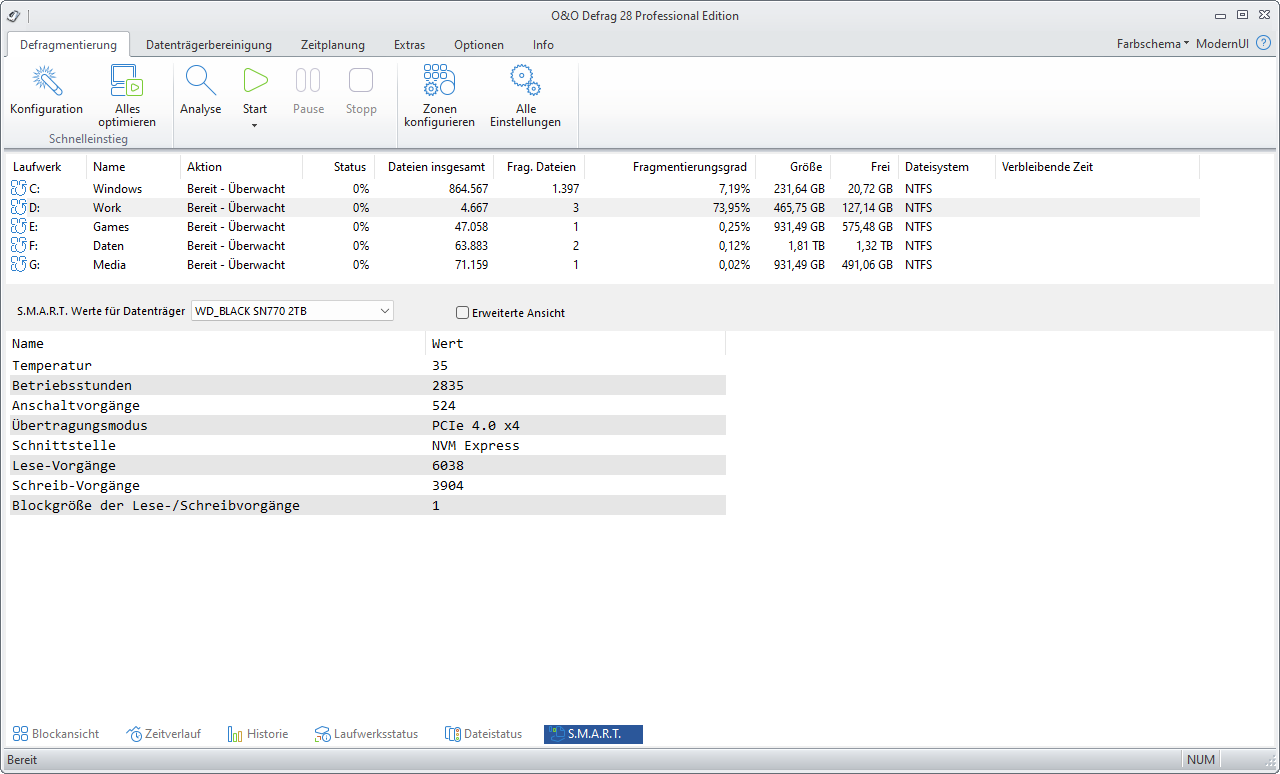This screenshot has height=774, width=1280.
Task: Click the Pause icon in ribbon
Action: pos(308,81)
